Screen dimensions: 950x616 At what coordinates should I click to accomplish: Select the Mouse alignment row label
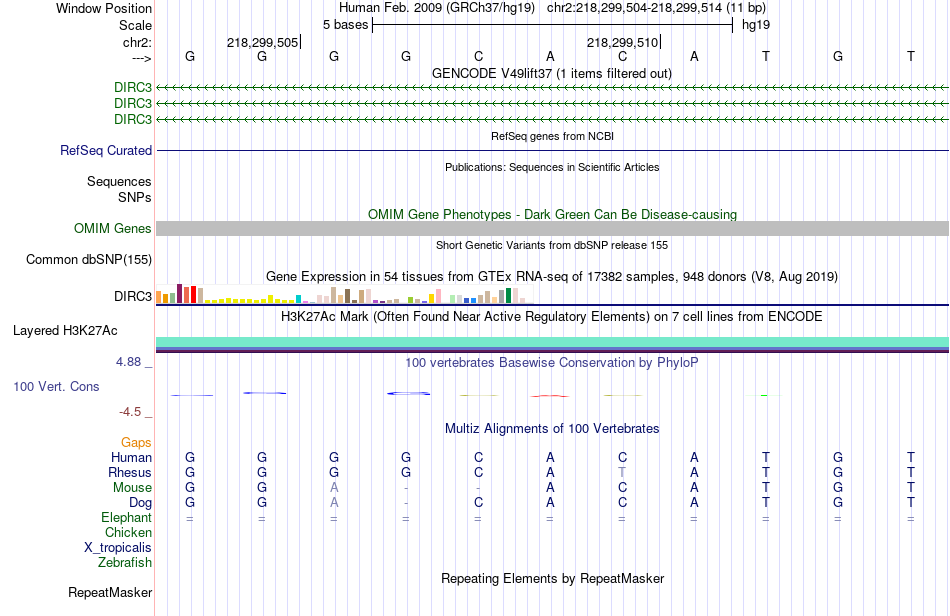[x=133, y=488]
